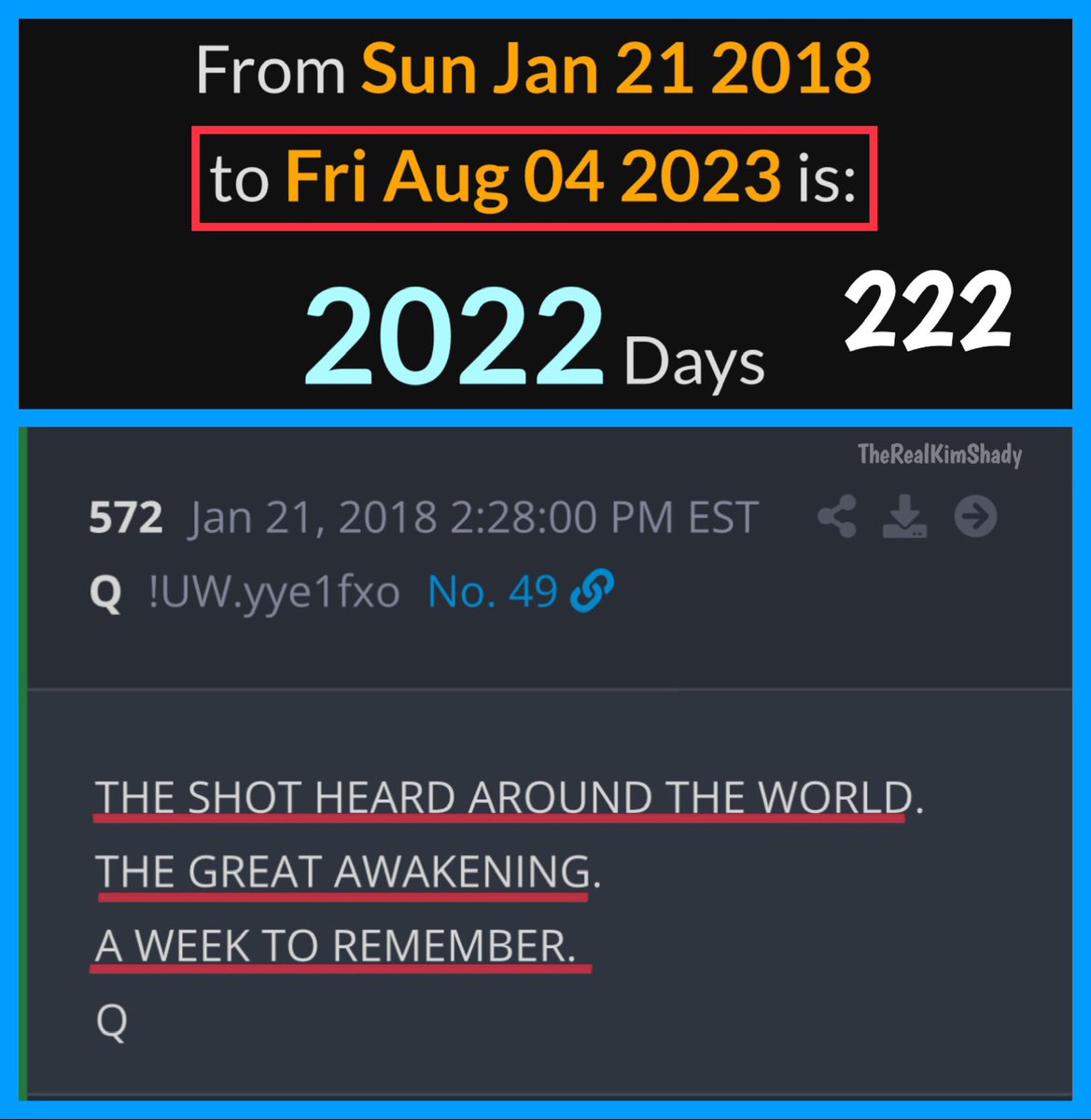Select the Fri Aug 04 2023 end date
Viewport: 1091px width, 1120px height.
[533, 176]
